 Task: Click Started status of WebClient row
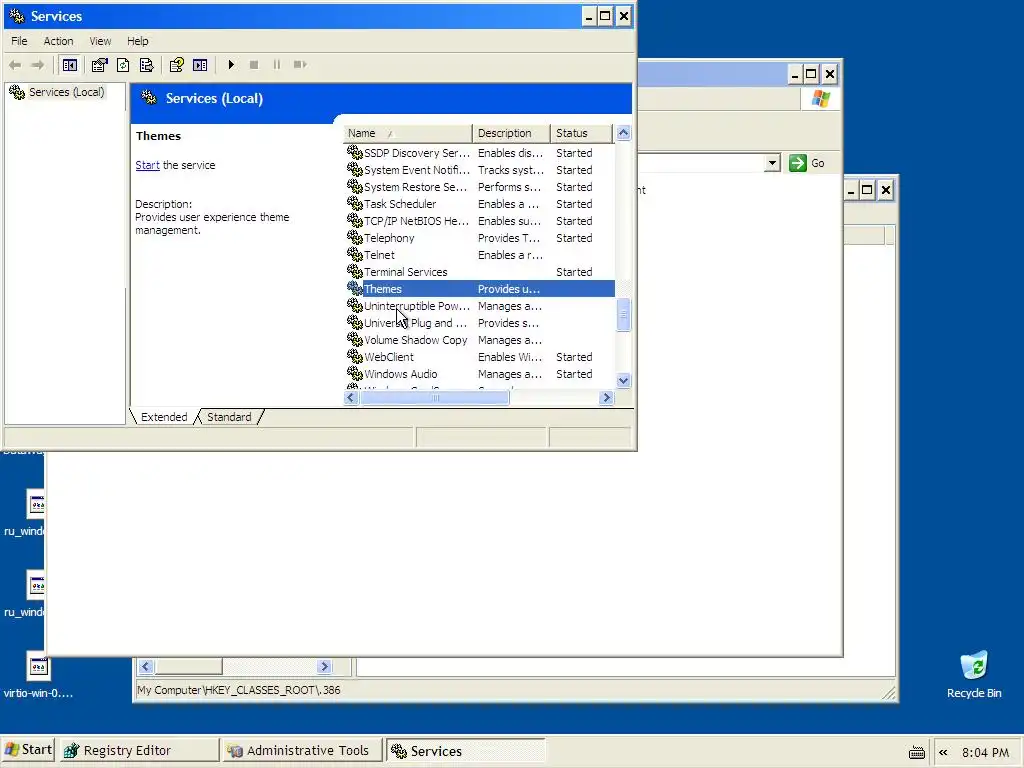(x=574, y=357)
